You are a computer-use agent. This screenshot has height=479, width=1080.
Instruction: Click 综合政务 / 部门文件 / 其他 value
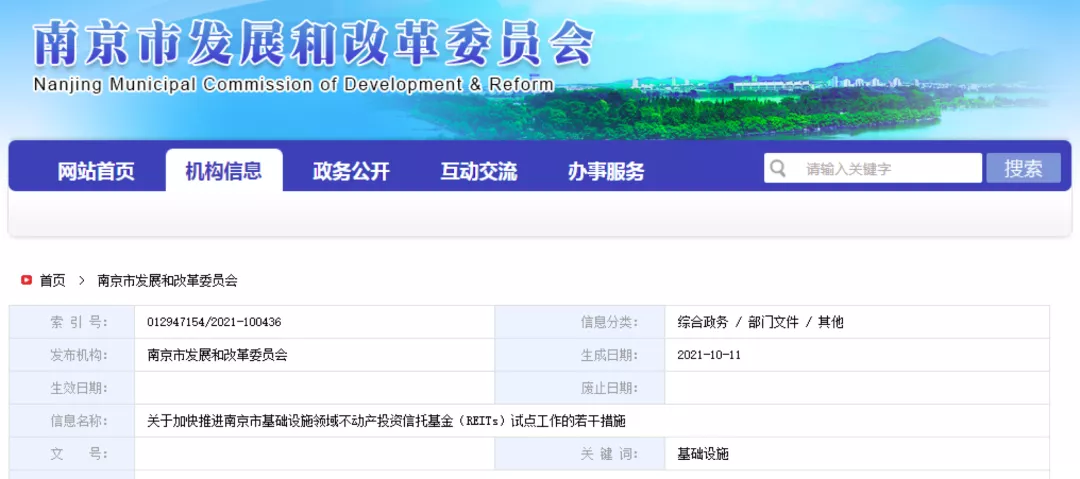point(760,322)
